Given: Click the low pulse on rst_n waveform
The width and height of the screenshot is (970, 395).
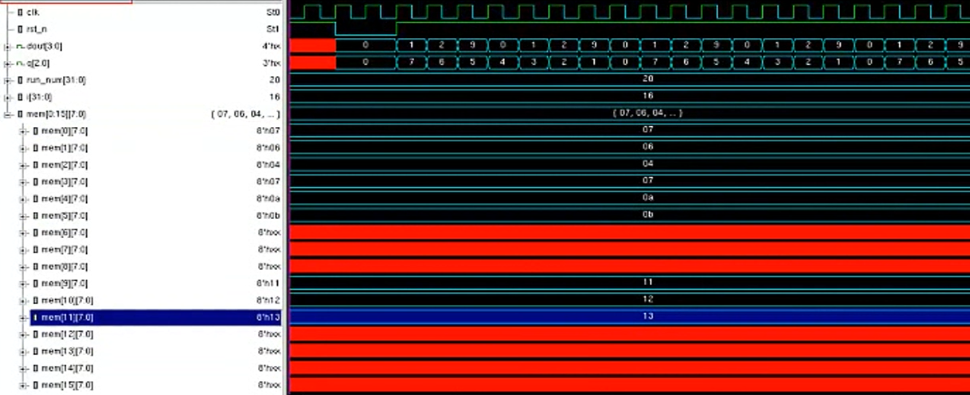Looking at the screenshot, I should (x=366, y=29).
